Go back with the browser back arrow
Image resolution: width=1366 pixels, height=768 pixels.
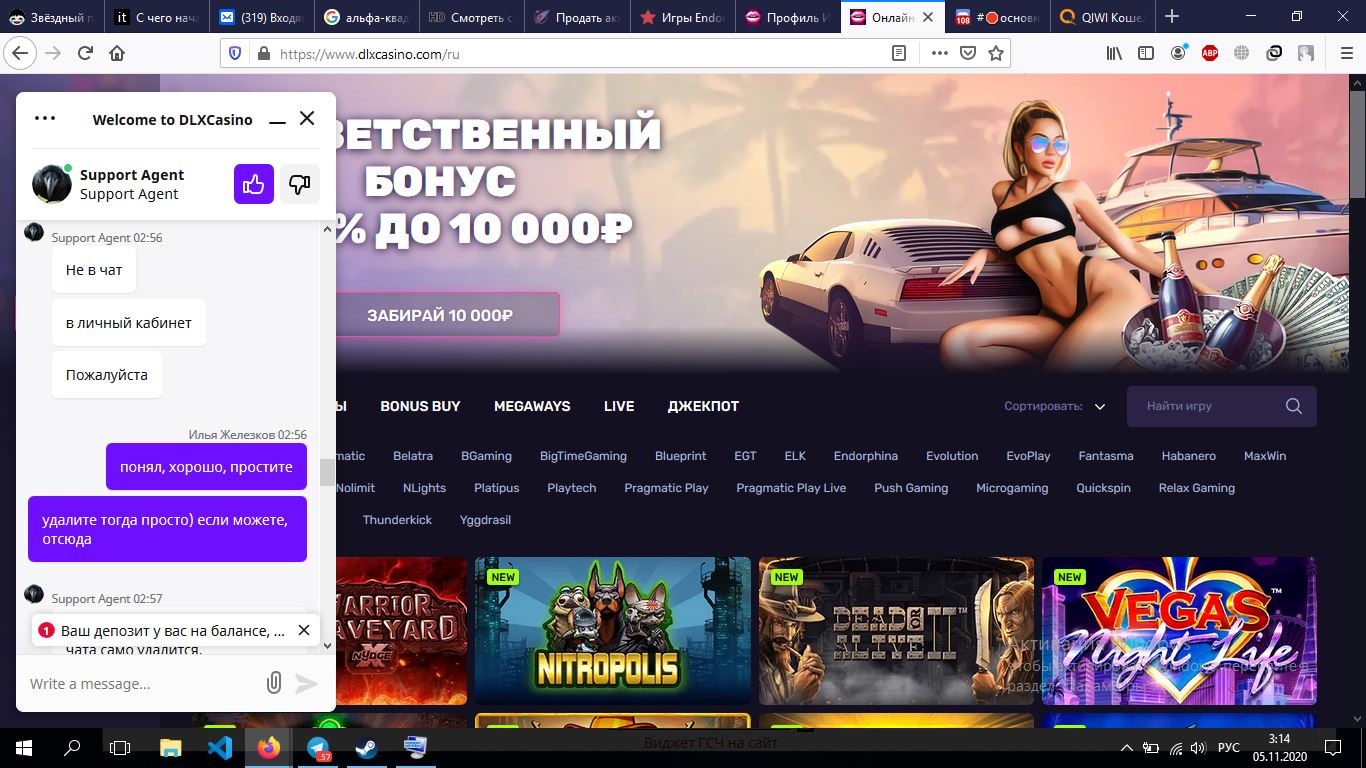tap(19, 53)
